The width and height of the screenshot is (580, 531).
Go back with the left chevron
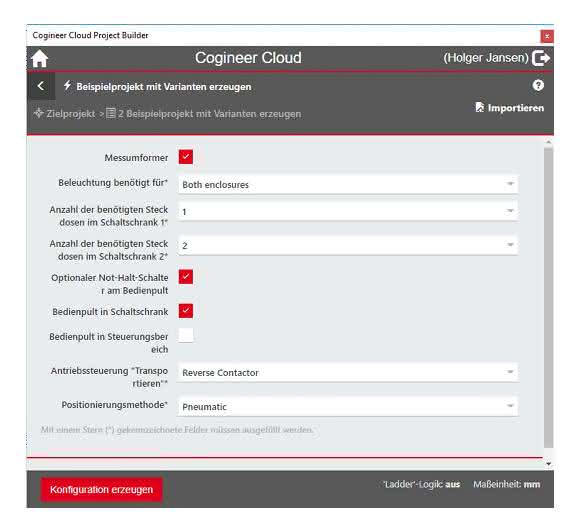(41, 86)
